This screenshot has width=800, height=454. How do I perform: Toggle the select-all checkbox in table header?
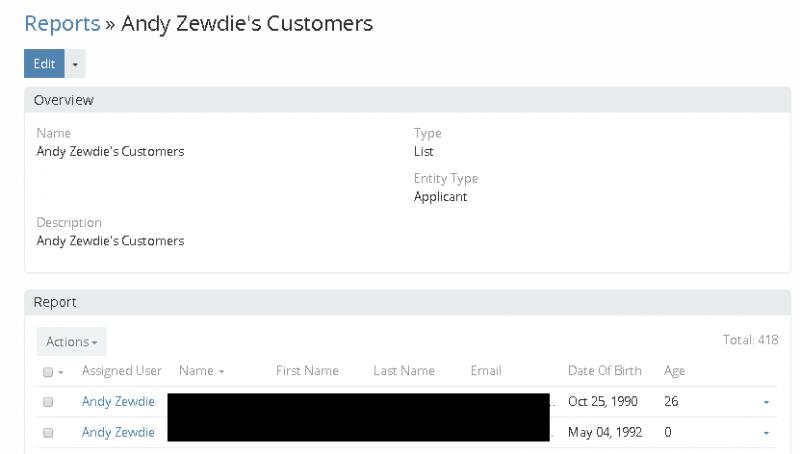(x=47, y=372)
